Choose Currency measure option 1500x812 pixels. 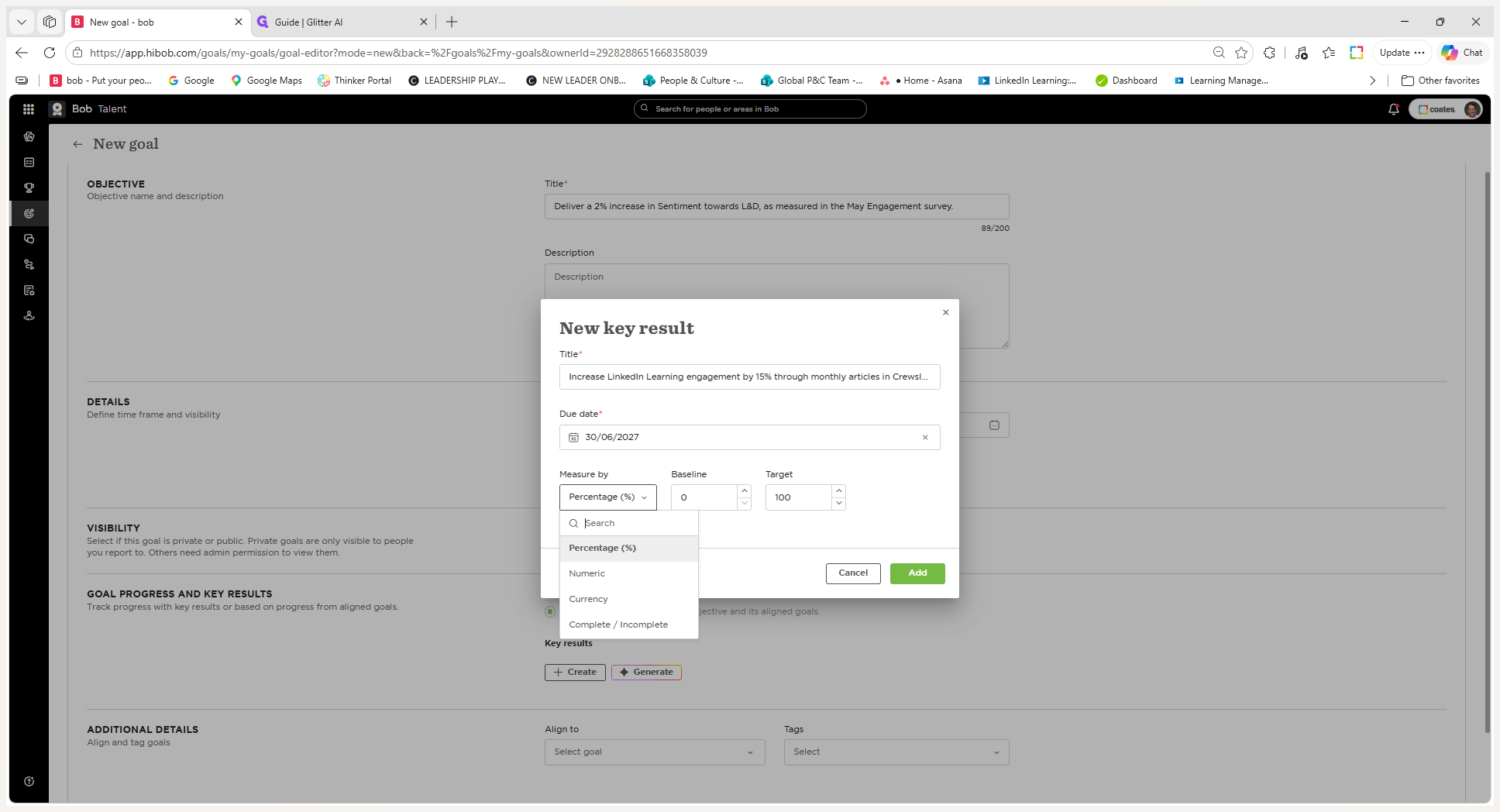click(x=629, y=599)
